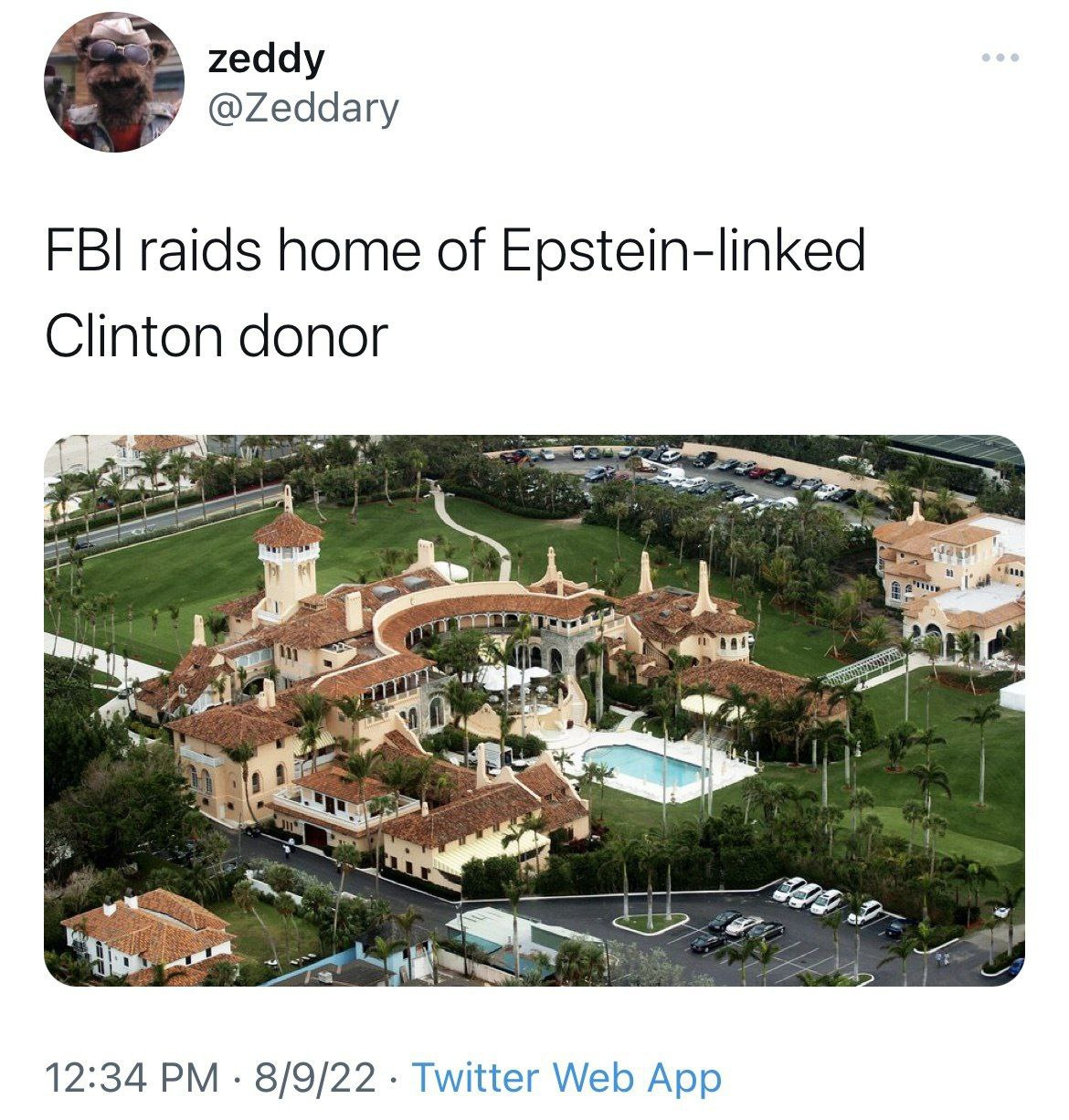Select the 8/9/22 date text
1069x1120 pixels.
pos(315,1077)
